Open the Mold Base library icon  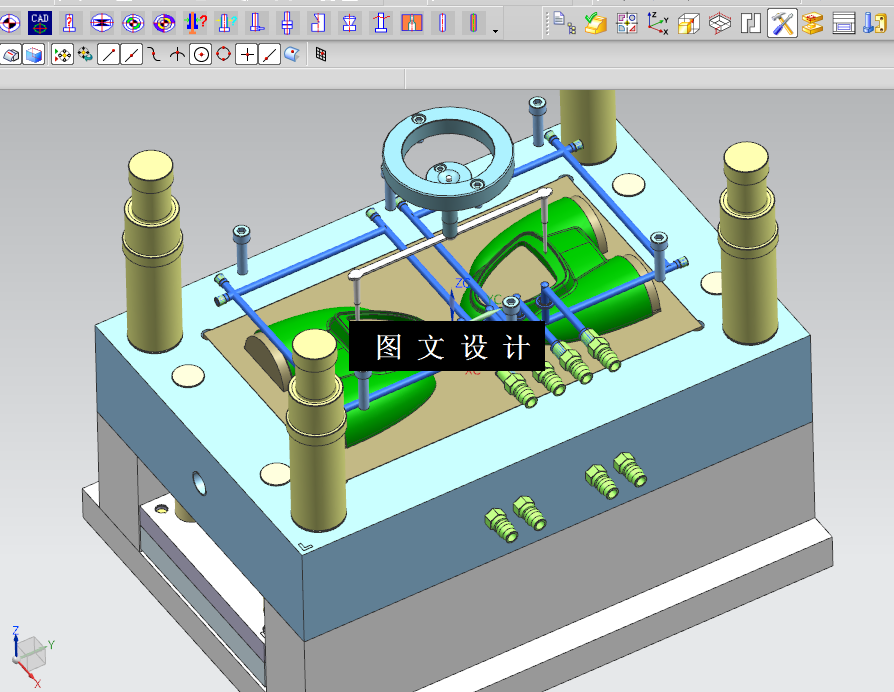click(843, 24)
